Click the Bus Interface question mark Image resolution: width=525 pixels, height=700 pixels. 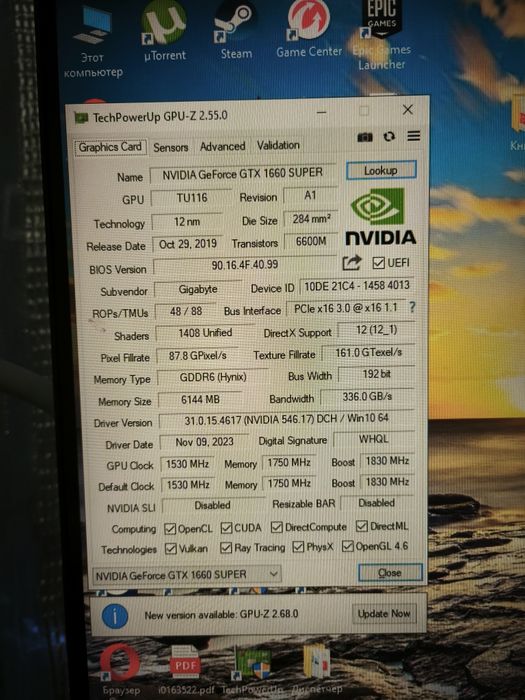click(412, 307)
